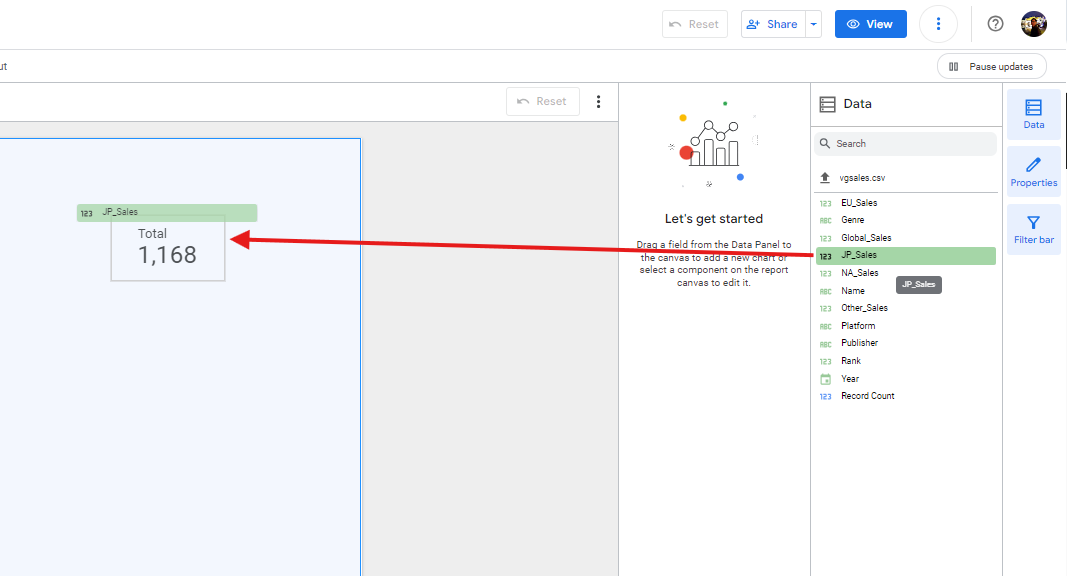This screenshot has height=576, width=1067.
Task: Click the vgsales.csv data source icon
Action: tap(825, 178)
